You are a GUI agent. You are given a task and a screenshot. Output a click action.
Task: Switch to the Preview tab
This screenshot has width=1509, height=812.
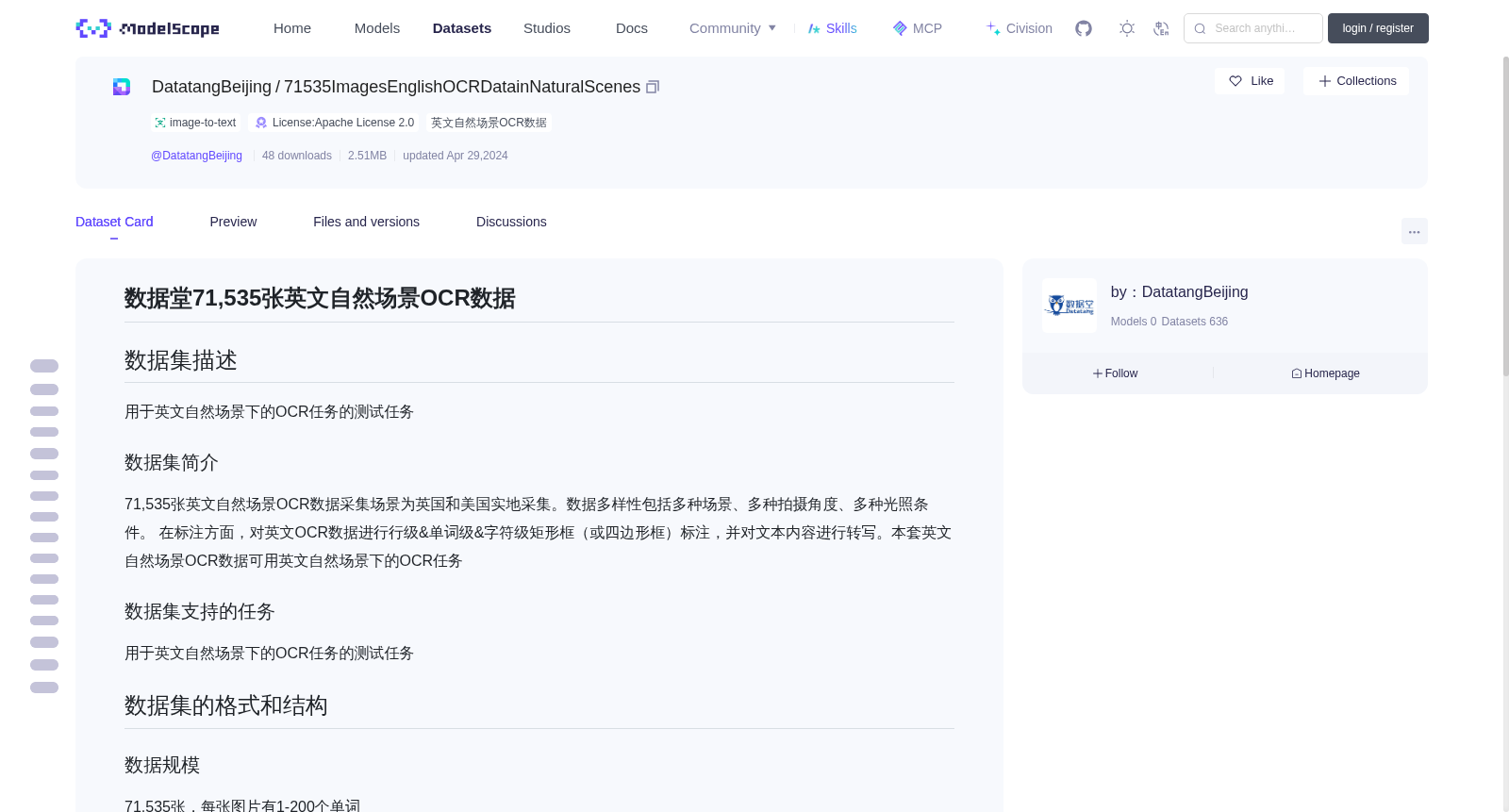(233, 222)
